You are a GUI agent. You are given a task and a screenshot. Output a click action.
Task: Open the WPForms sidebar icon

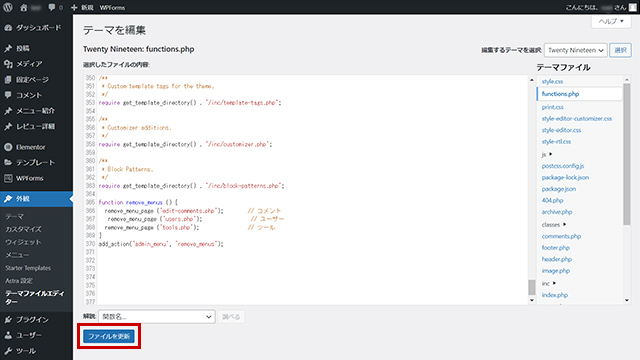click(x=8, y=178)
